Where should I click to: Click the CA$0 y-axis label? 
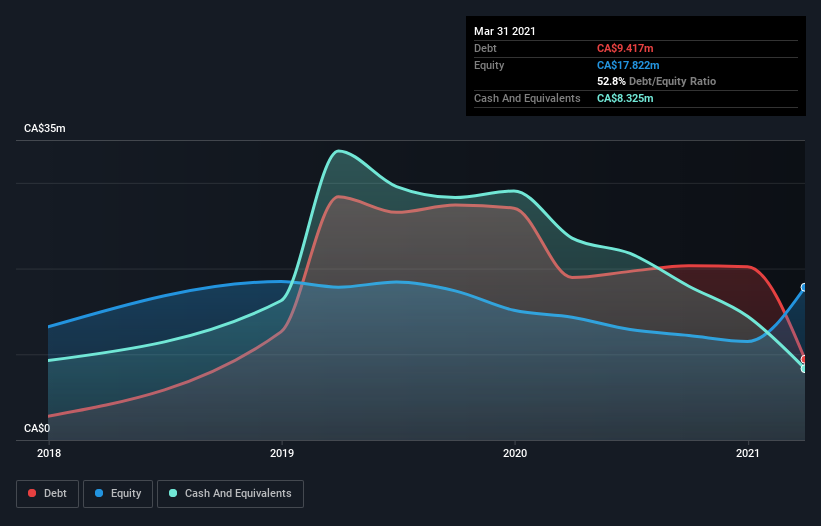click(x=37, y=428)
